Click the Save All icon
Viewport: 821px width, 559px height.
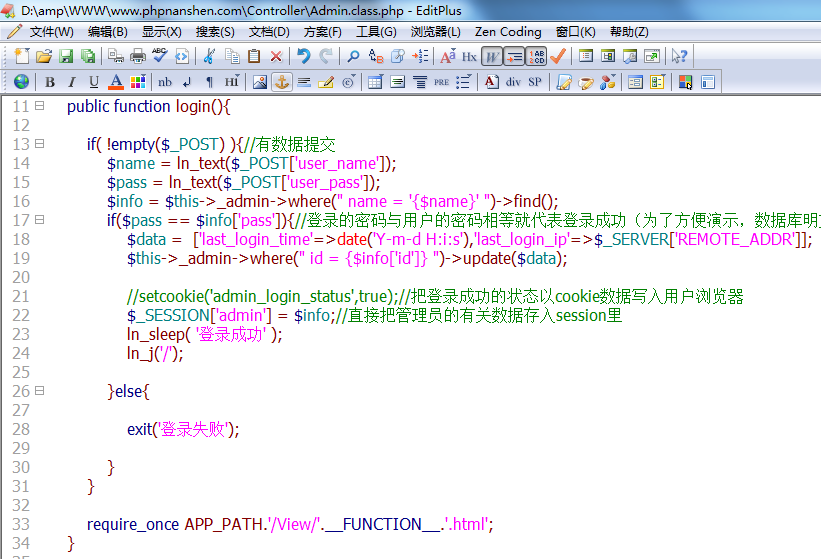(88, 56)
